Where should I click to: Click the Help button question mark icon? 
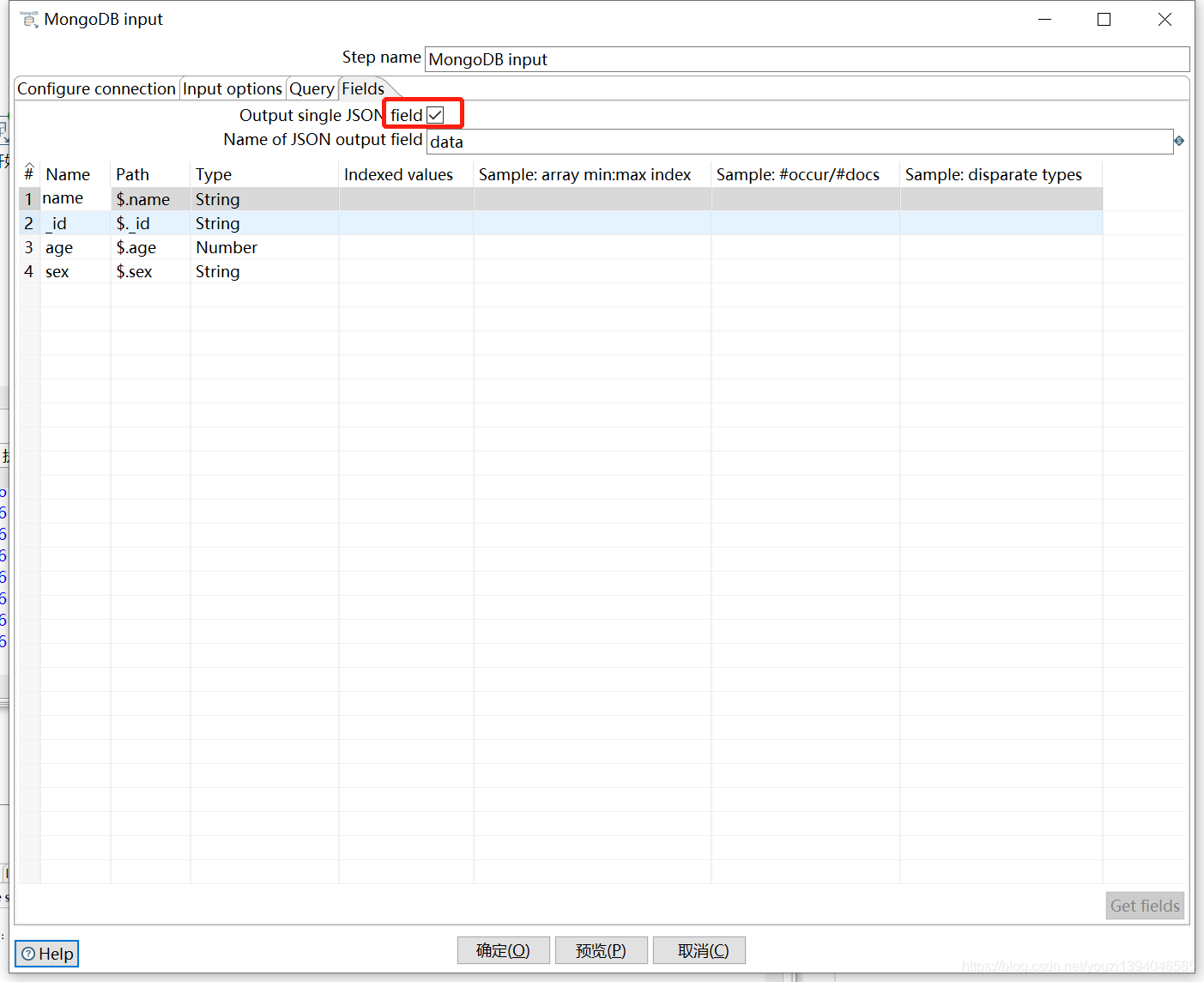click(x=28, y=954)
